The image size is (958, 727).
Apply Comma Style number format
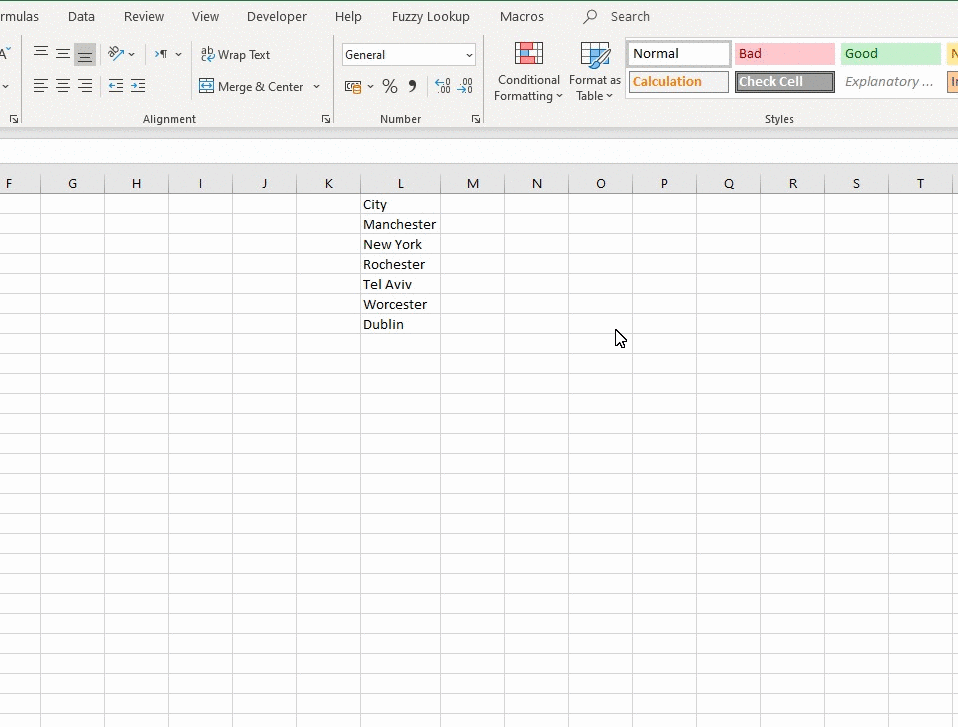pos(412,87)
